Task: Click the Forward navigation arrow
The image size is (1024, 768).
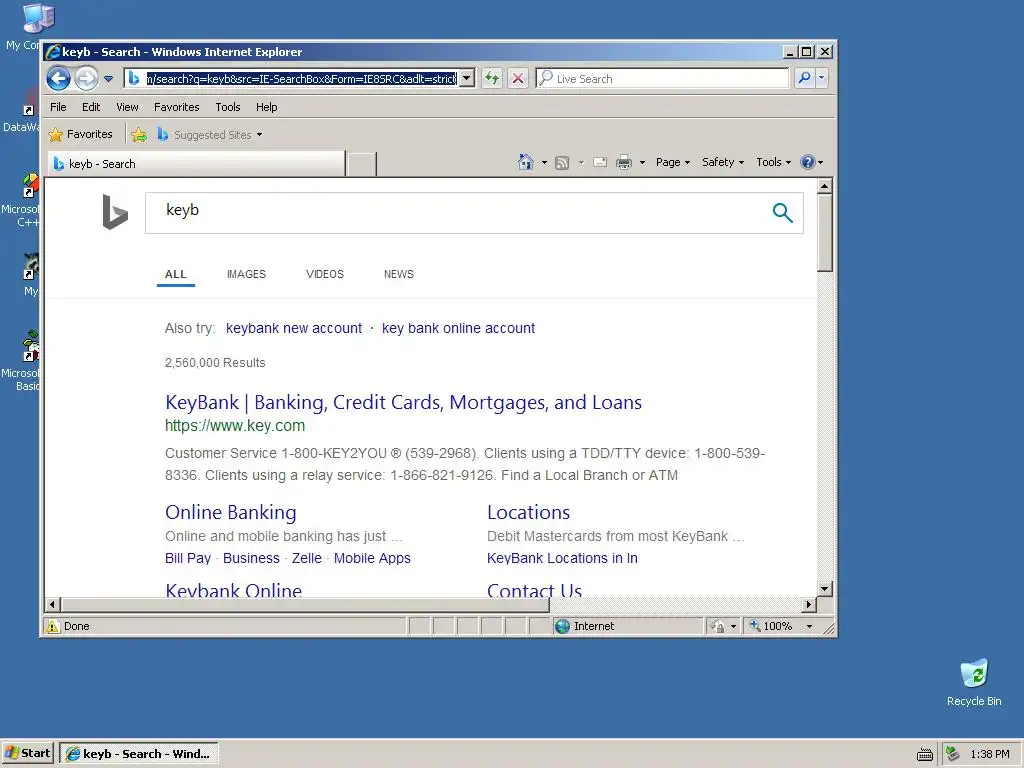Action: [x=86, y=78]
